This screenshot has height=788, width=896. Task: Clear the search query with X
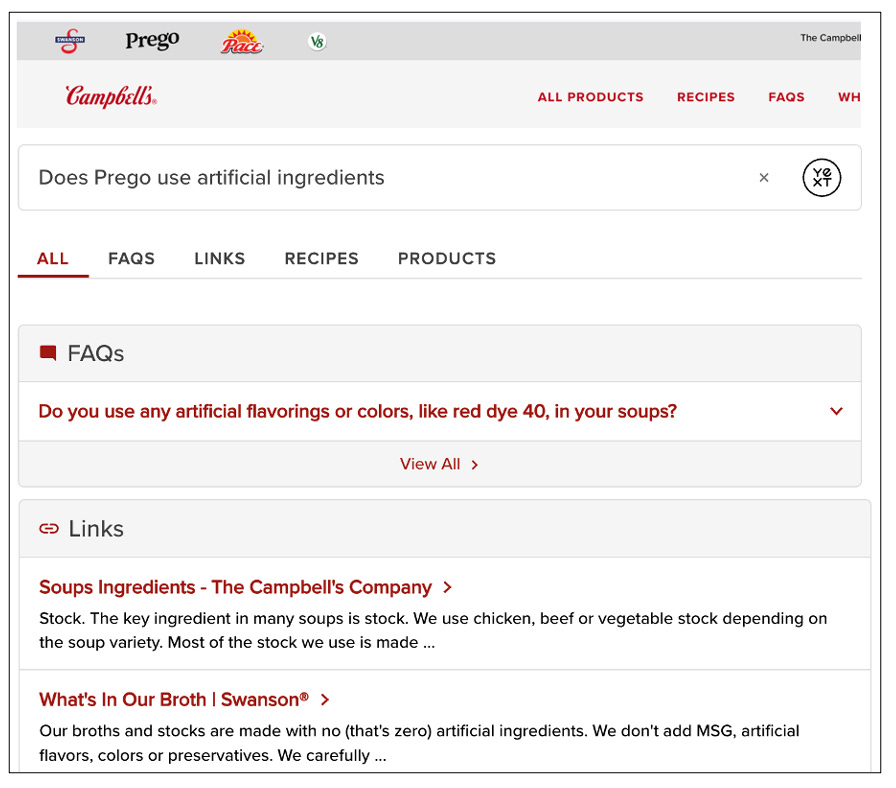pos(763,178)
